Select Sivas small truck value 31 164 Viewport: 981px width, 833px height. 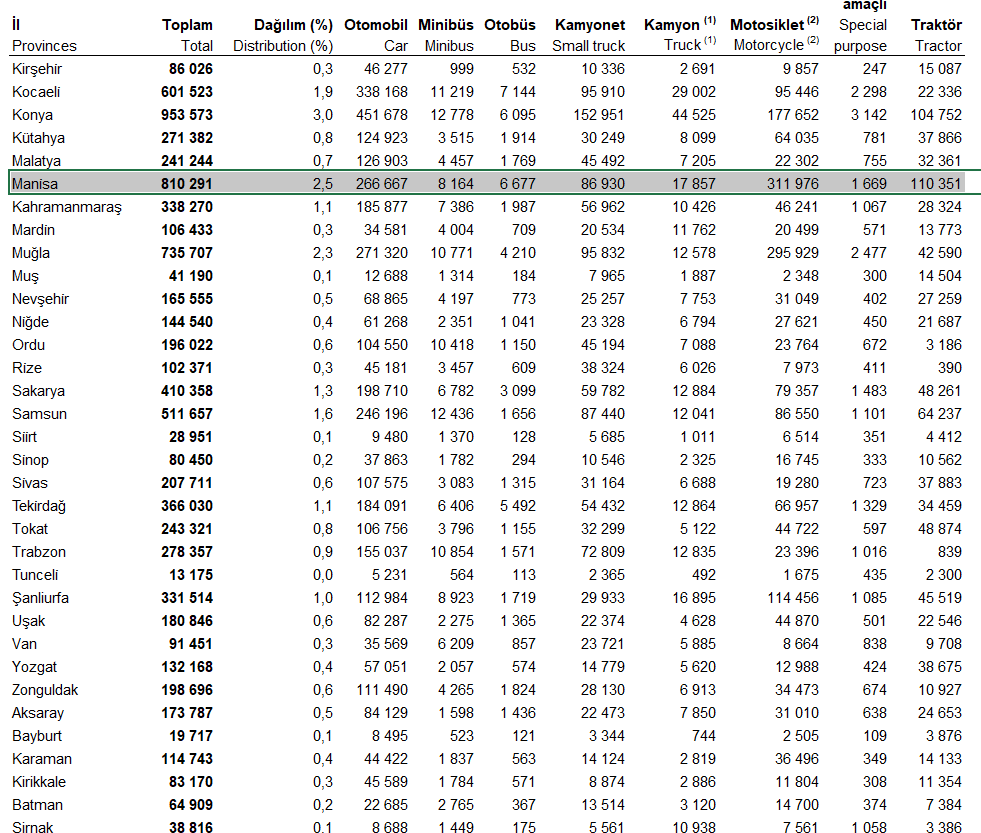click(602, 483)
